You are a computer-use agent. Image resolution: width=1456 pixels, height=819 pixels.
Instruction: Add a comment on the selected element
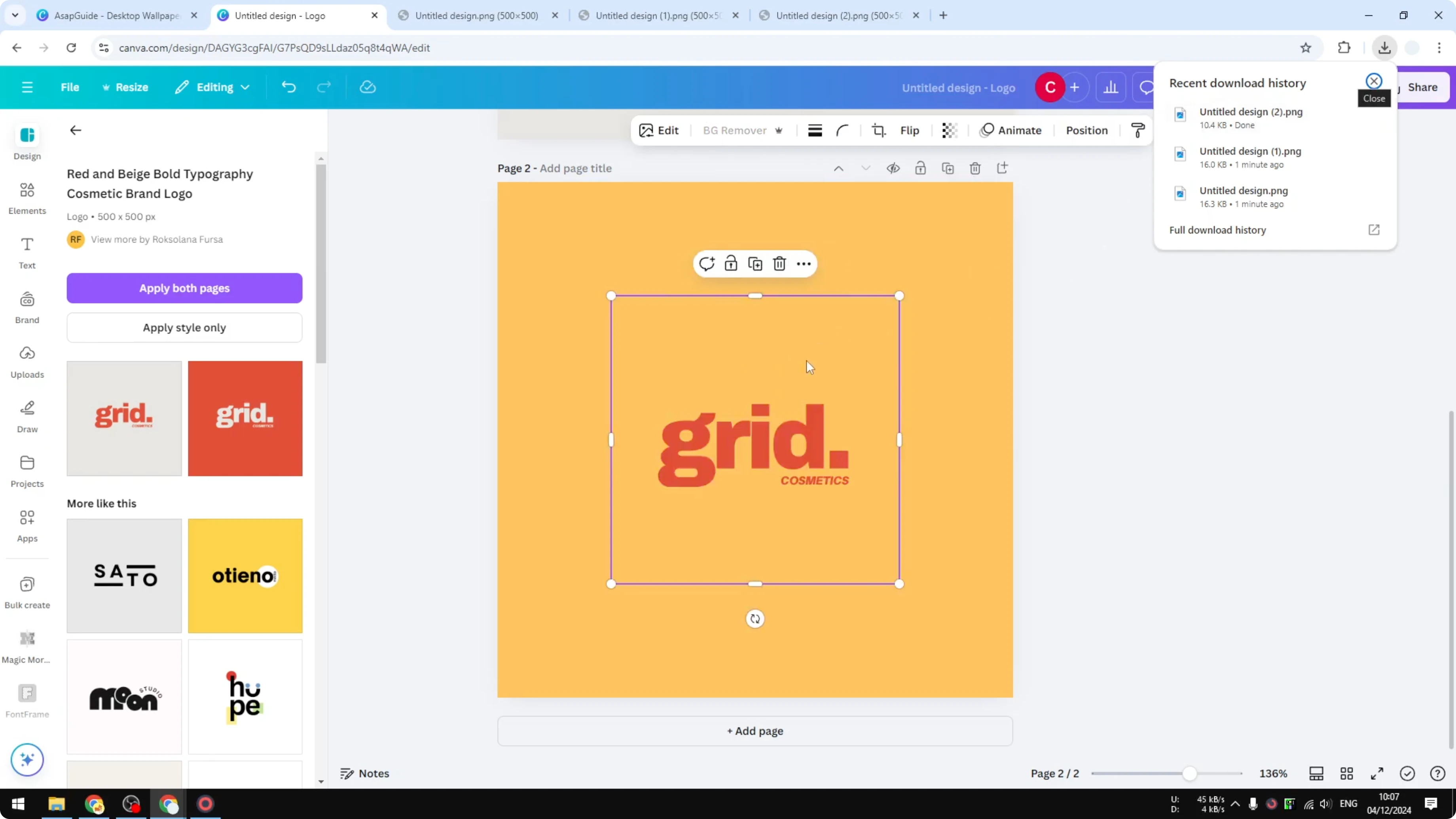707,264
